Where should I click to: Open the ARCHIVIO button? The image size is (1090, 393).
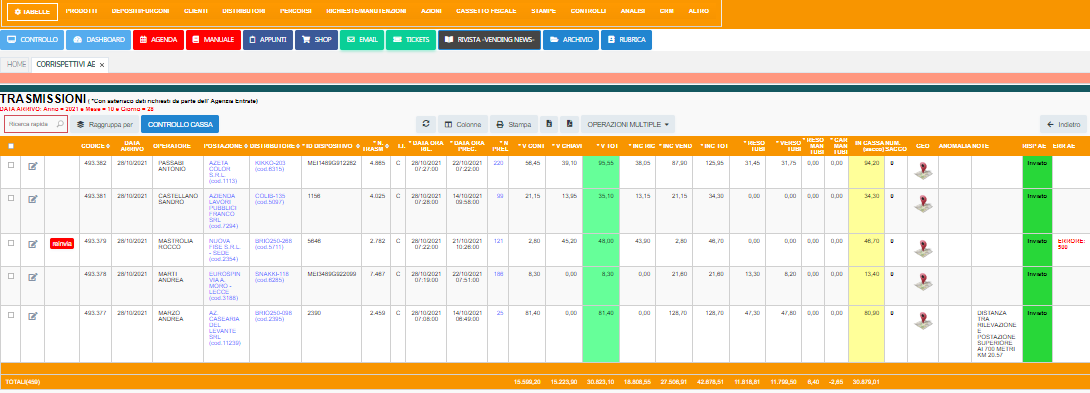tap(570, 40)
